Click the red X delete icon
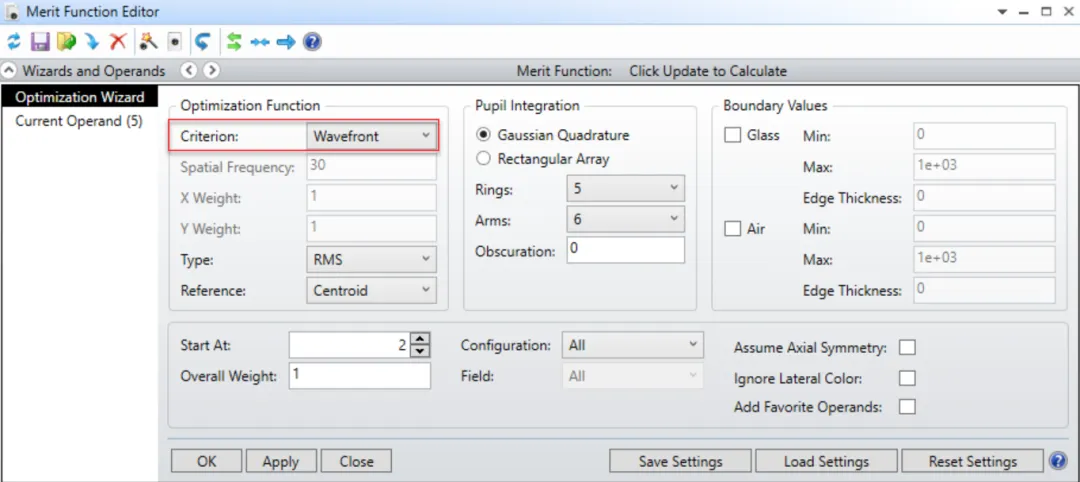Viewport: 1080px width, 482px height. click(x=118, y=42)
